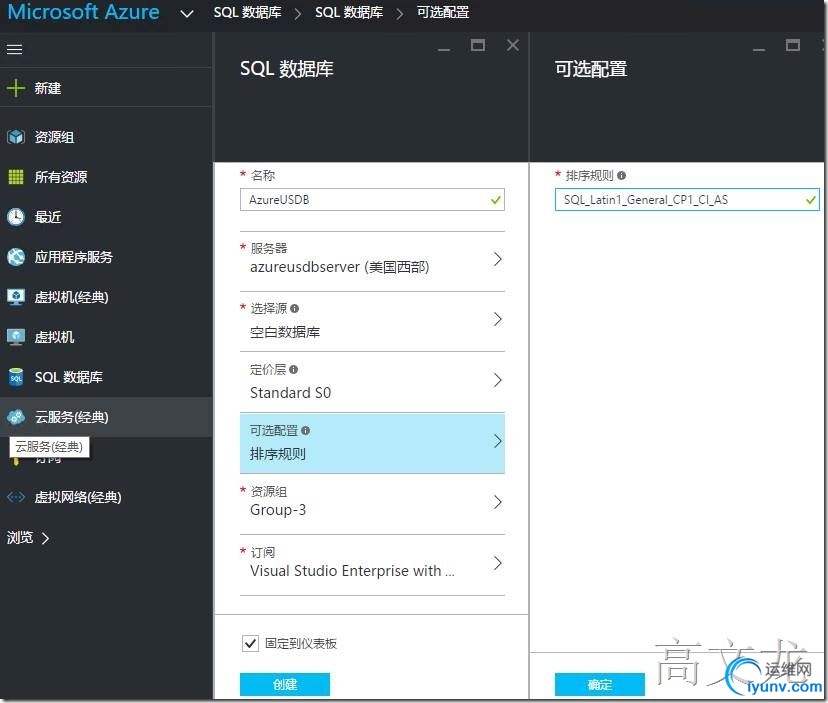Open the 服务器 azureusdbserver selector
The width and height of the screenshot is (828, 703).
coord(372,259)
